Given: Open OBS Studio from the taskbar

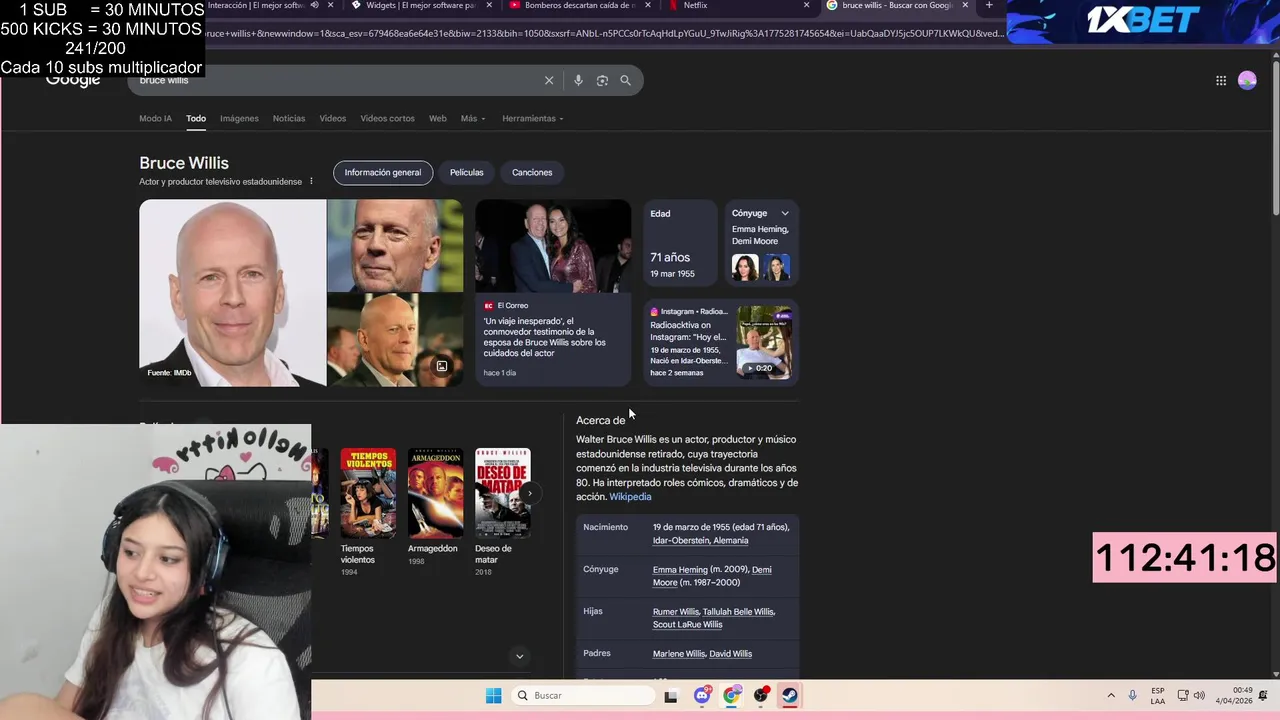Looking at the screenshot, I should coord(761,695).
